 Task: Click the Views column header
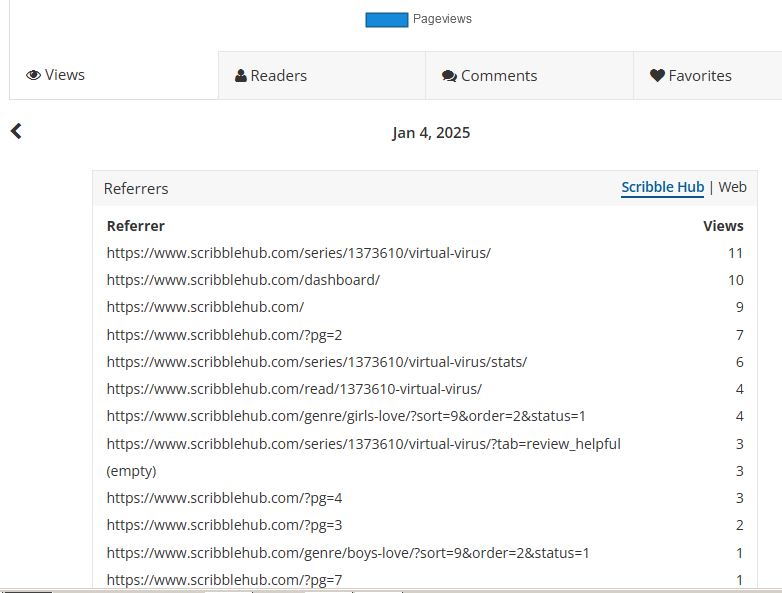pyautogui.click(x=723, y=226)
